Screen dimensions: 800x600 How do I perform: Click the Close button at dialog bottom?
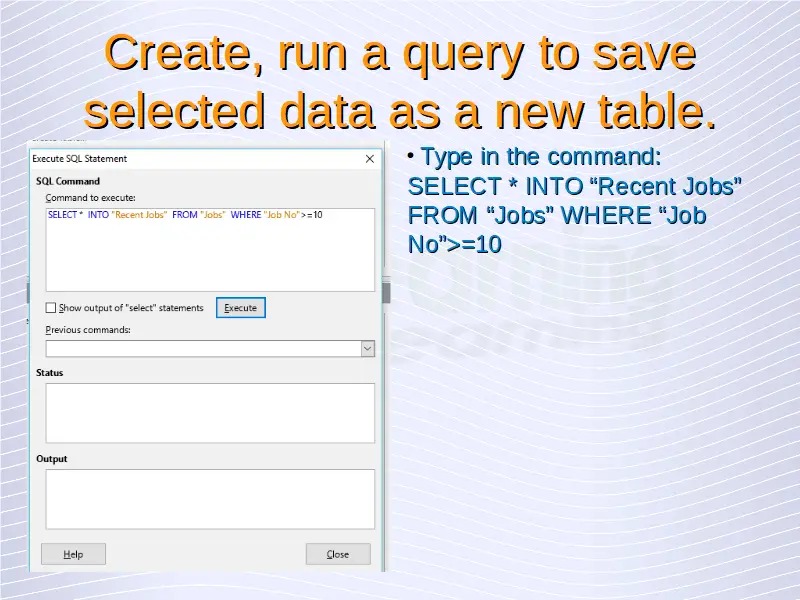click(x=338, y=554)
